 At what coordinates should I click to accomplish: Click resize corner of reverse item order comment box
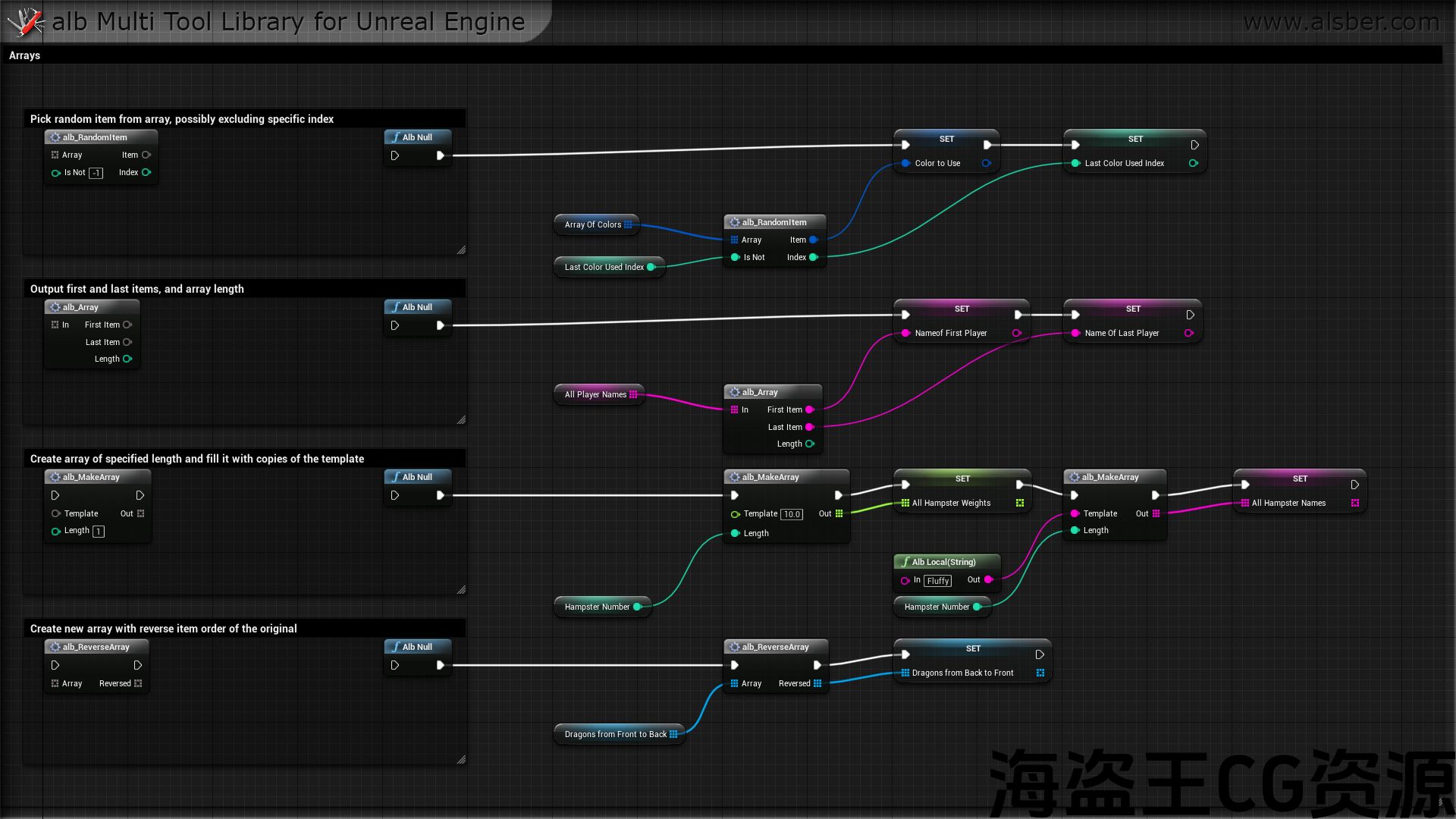pyautogui.click(x=461, y=759)
